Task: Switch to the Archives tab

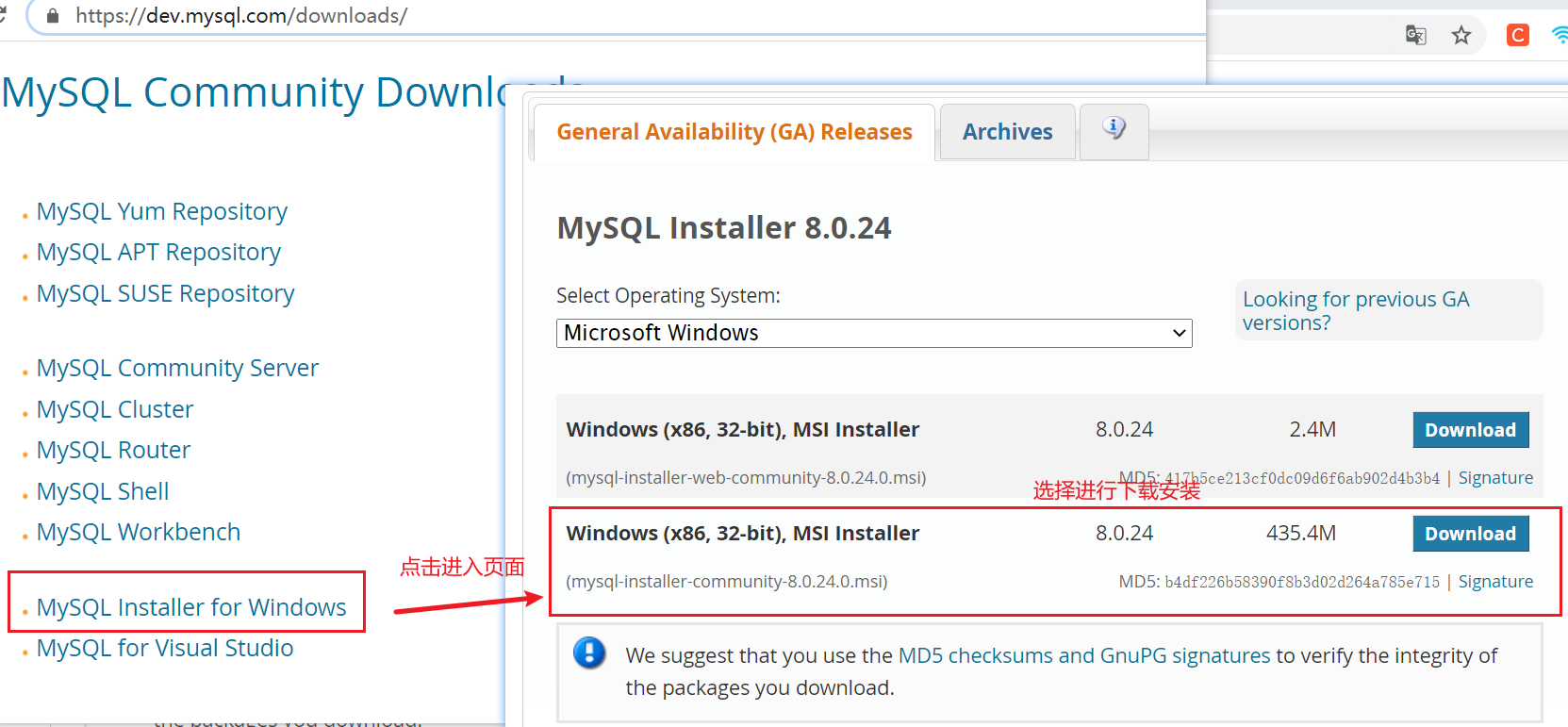Action: (x=1008, y=132)
